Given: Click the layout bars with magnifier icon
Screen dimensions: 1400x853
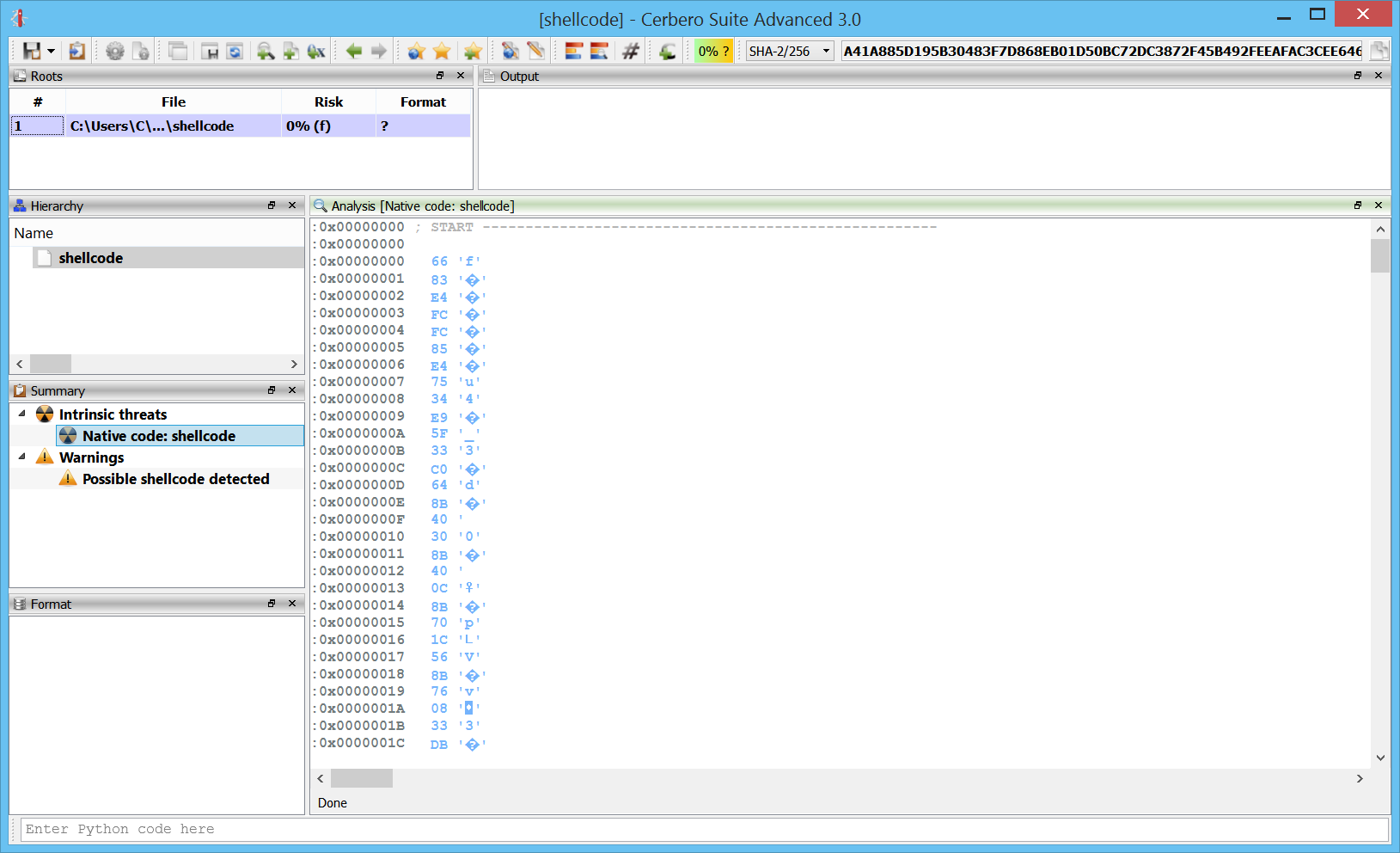Looking at the screenshot, I should tap(599, 52).
